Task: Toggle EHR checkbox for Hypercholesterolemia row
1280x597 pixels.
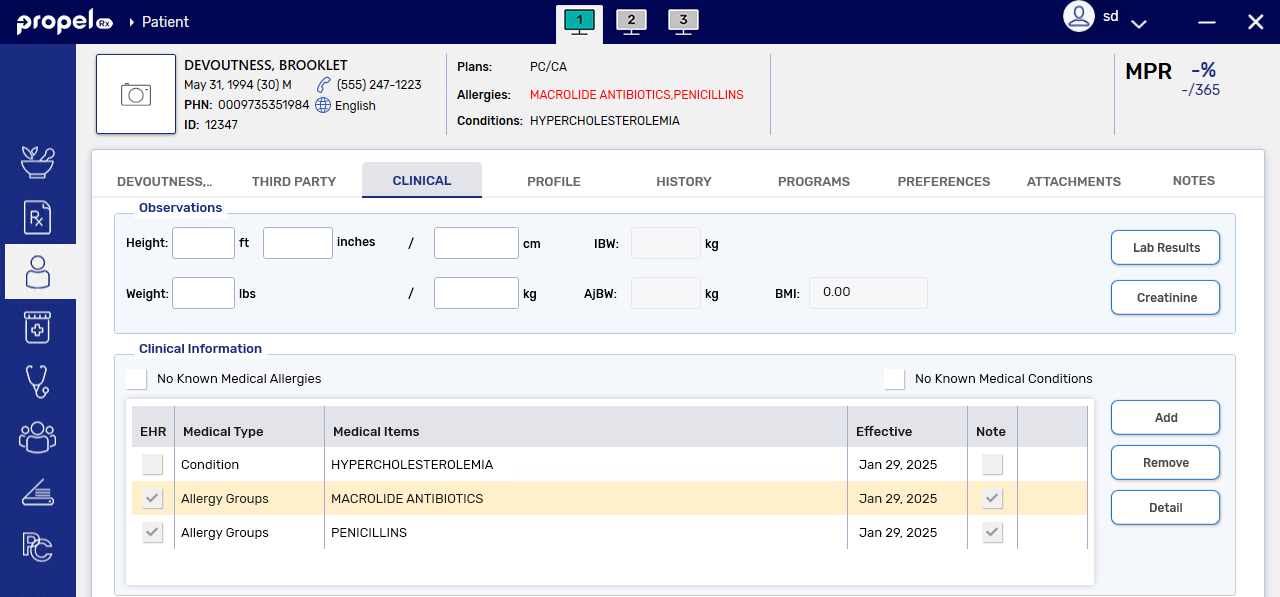Action: click(x=152, y=465)
